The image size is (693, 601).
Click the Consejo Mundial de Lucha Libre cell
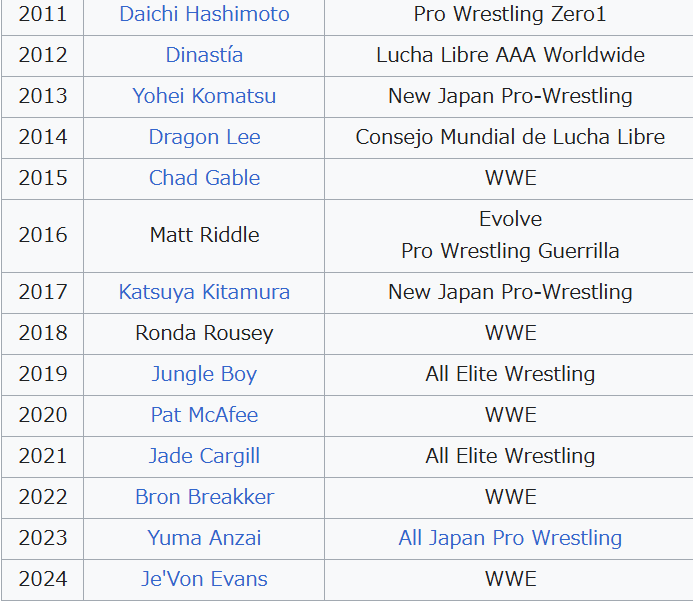point(509,138)
